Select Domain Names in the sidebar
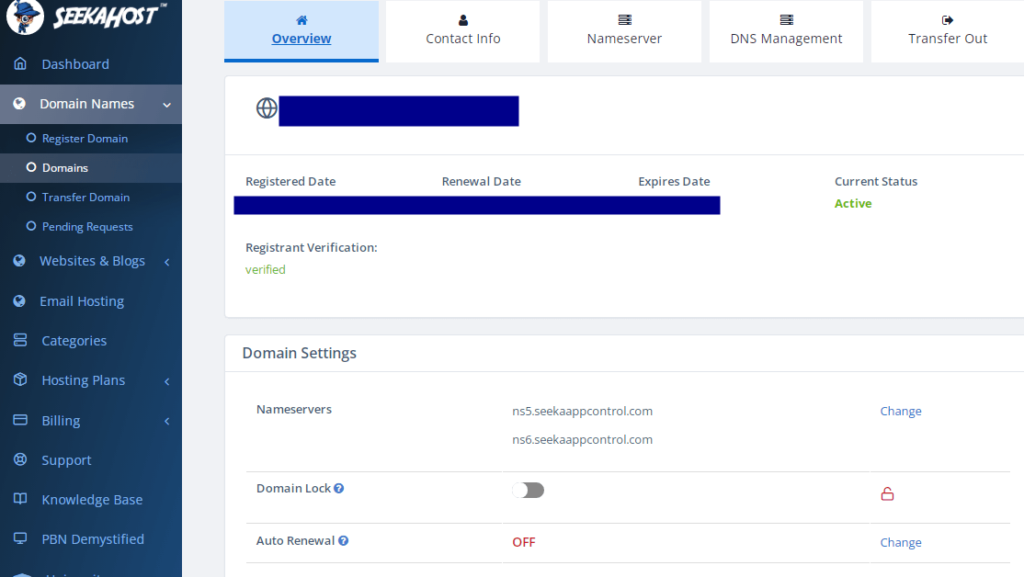This screenshot has height=577, width=1024. click(x=91, y=104)
